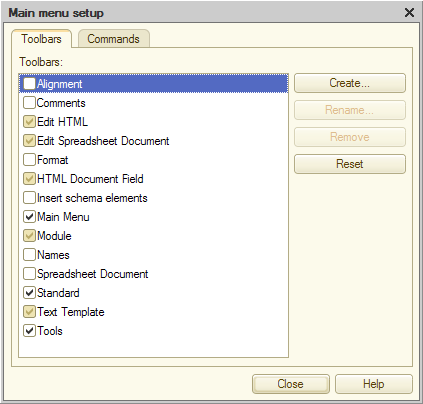The image size is (423, 404).
Task: Open Help for this dialog
Action: point(374,384)
